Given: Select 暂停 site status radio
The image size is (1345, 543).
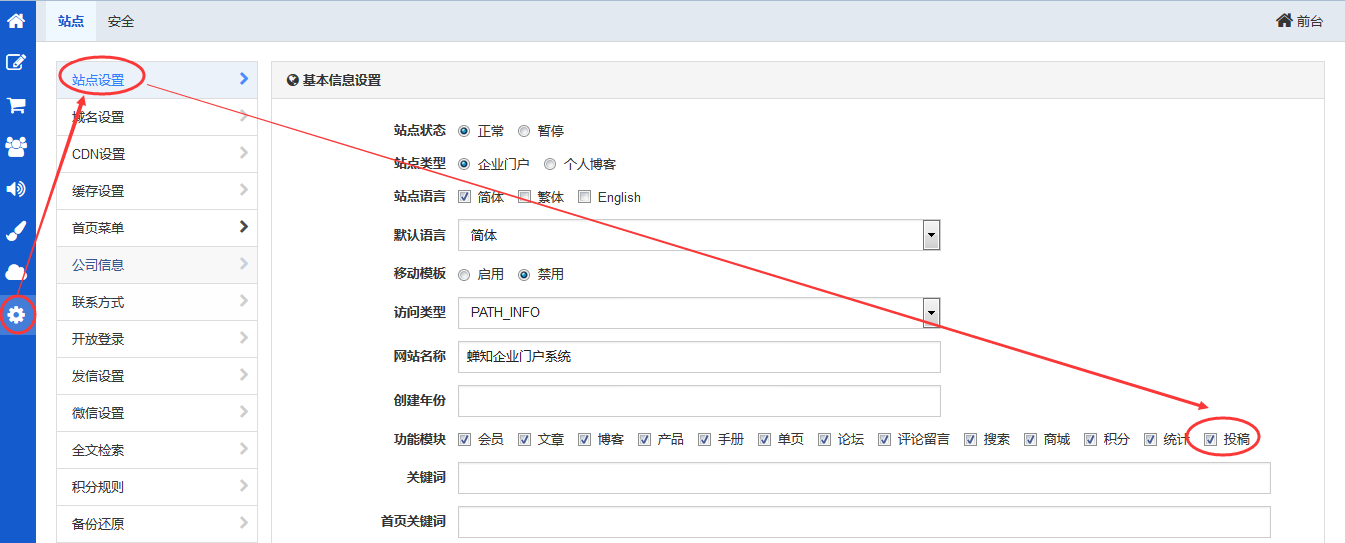Looking at the screenshot, I should pyautogui.click(x=524, y=130).
